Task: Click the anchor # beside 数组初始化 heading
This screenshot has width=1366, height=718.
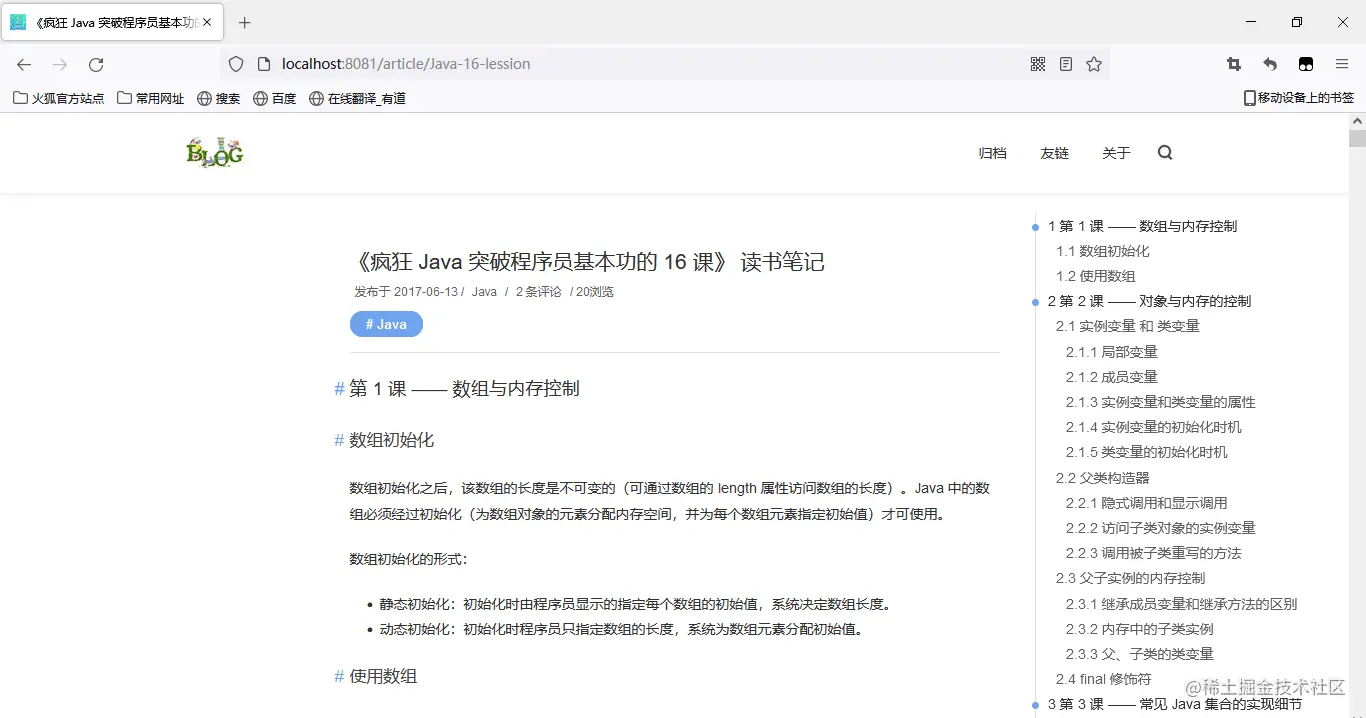Action: click(x=338, y=439)
